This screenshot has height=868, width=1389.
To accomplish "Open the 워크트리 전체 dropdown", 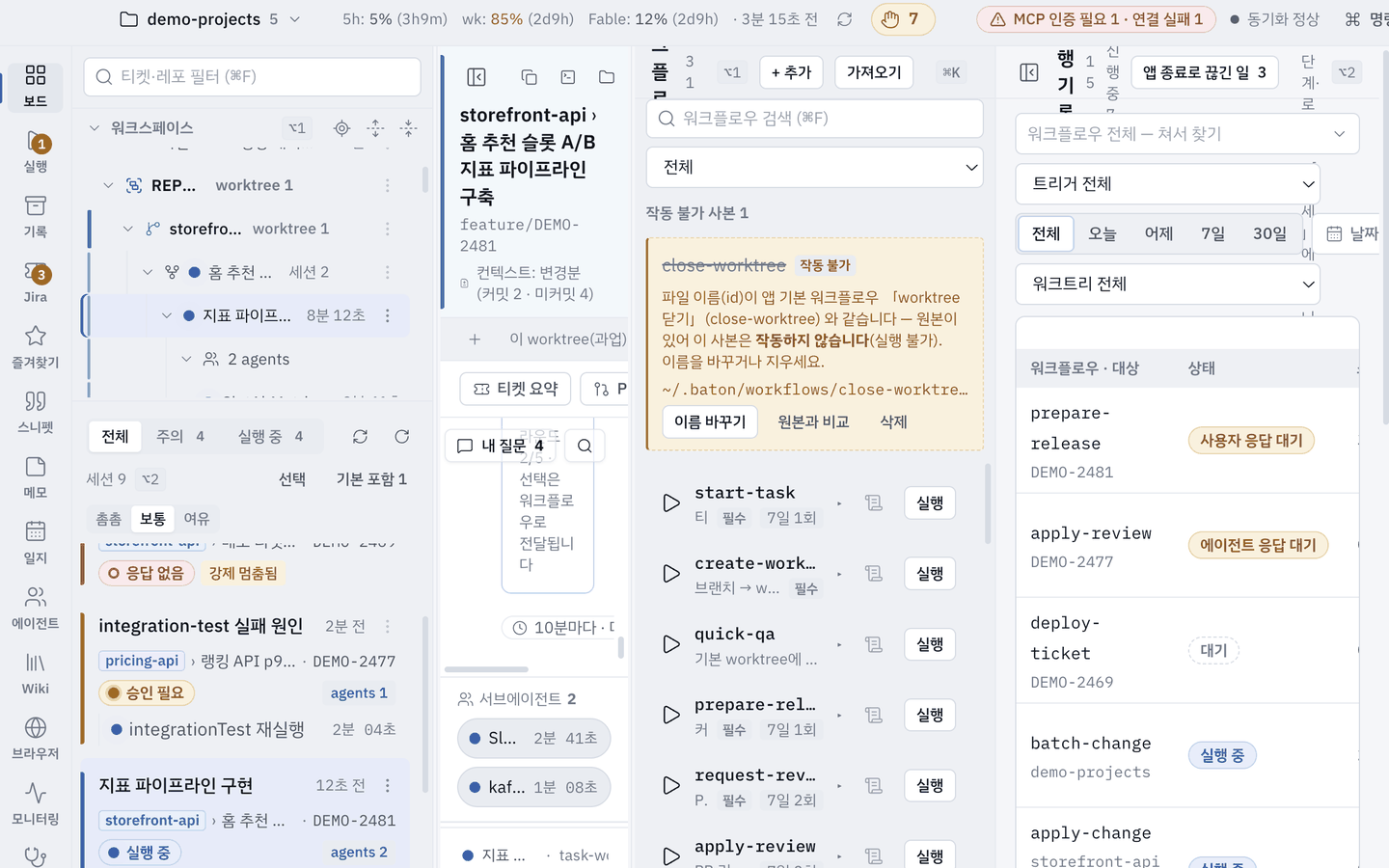I will (x=1168, y=284).
